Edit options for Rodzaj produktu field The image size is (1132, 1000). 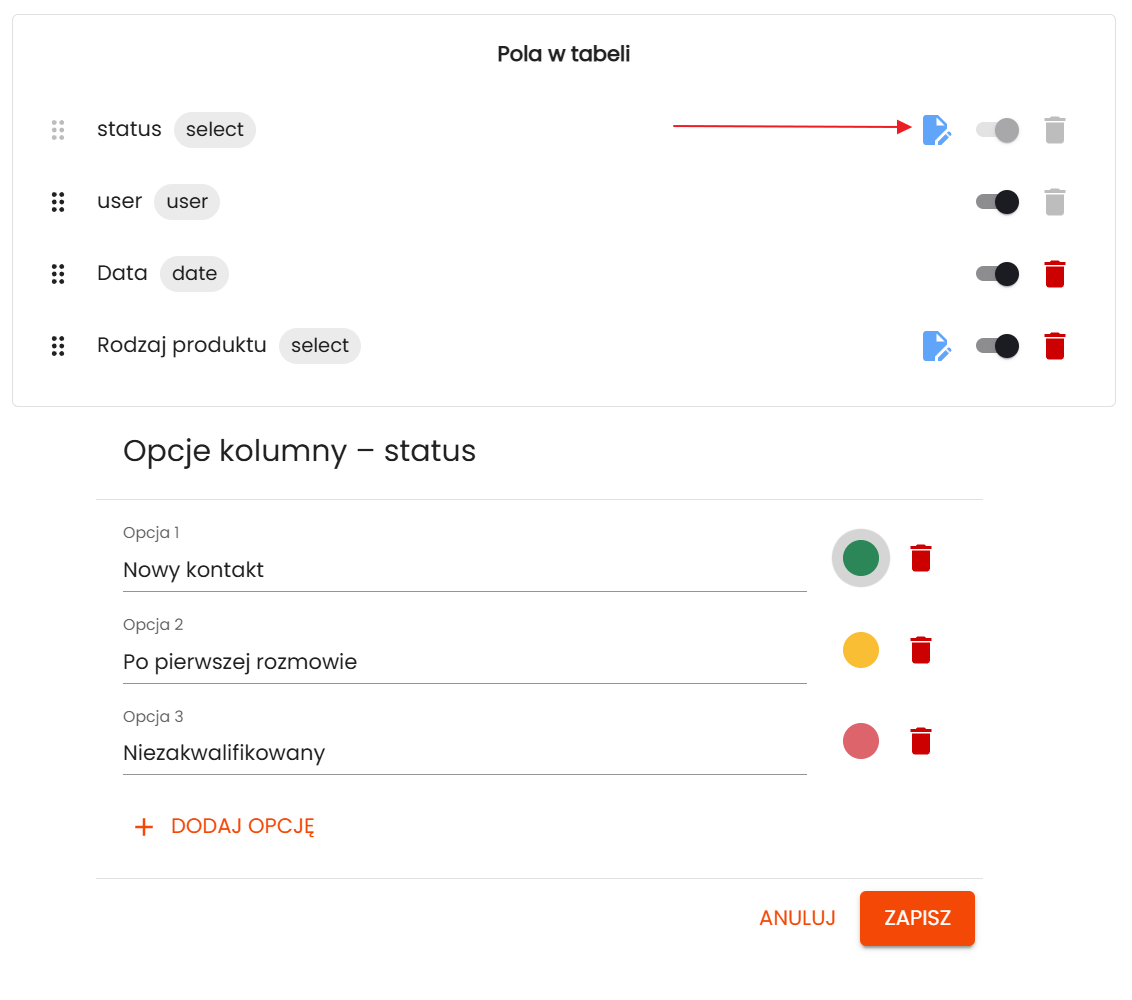click(936, 346)
